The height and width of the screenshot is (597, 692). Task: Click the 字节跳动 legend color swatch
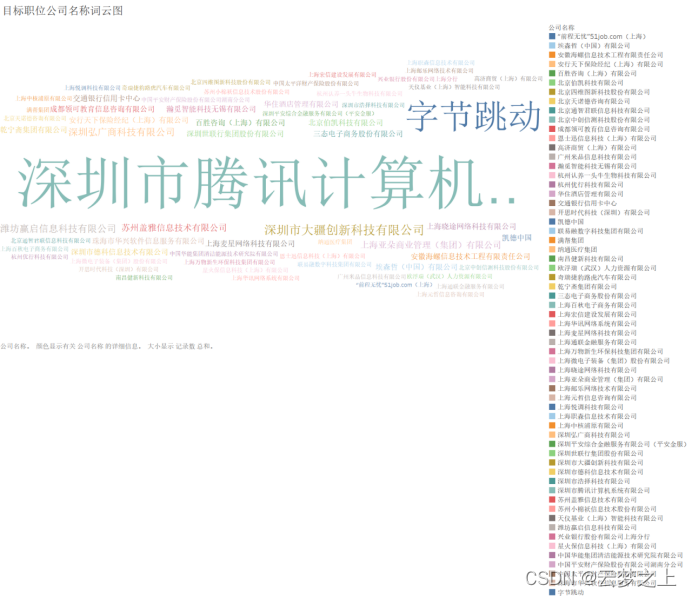click(x=552, y=592)
